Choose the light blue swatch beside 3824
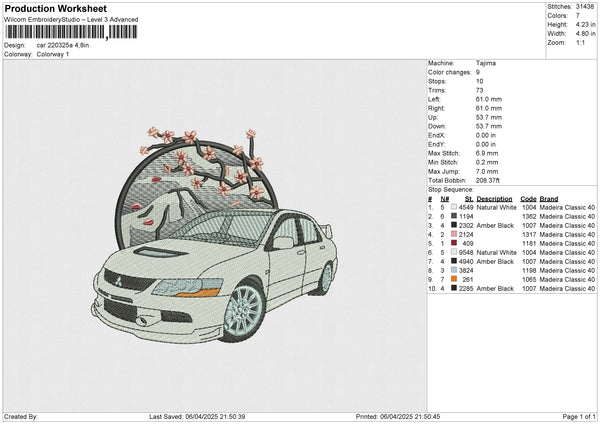 point(454,270)
